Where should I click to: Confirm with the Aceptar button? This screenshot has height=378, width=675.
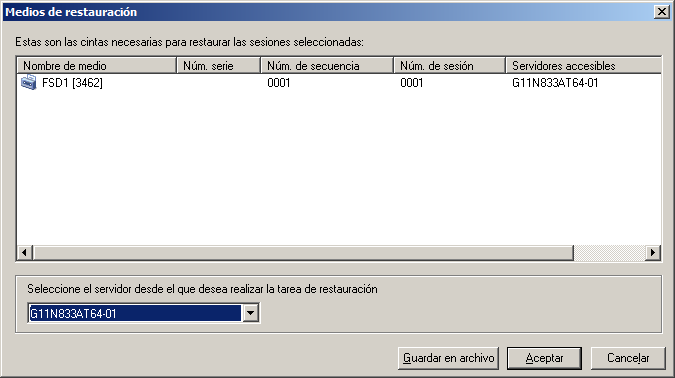(544, 358)
